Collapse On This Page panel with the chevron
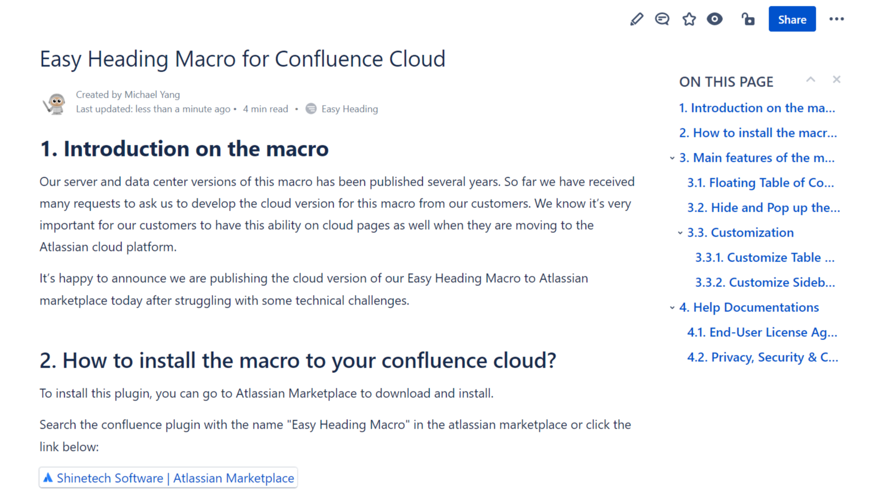Image resolution: width=872 pixels, height=496 pixels. 811,80
